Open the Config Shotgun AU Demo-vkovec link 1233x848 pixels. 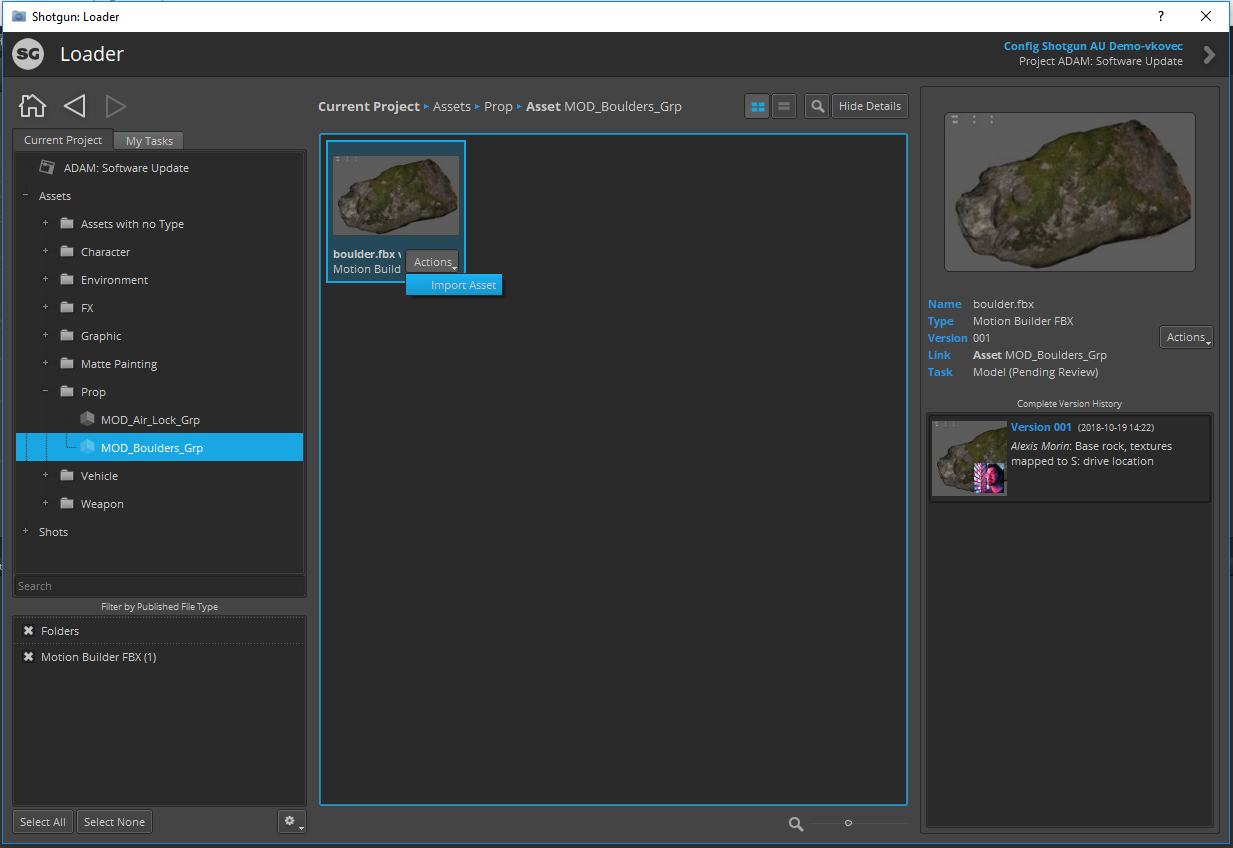click(x=1092, y=45)
